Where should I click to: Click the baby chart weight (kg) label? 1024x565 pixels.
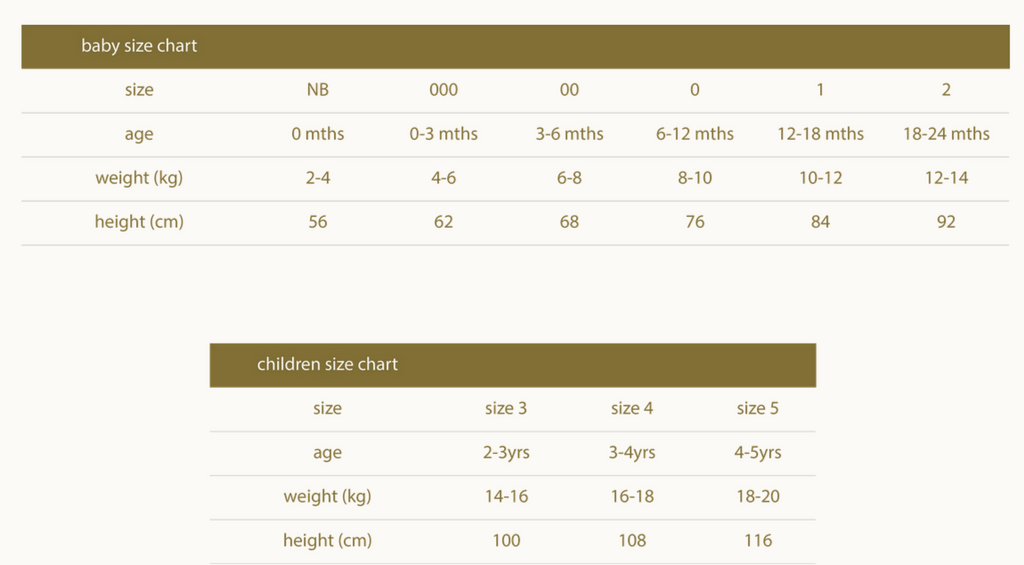(x=139, y=178)
